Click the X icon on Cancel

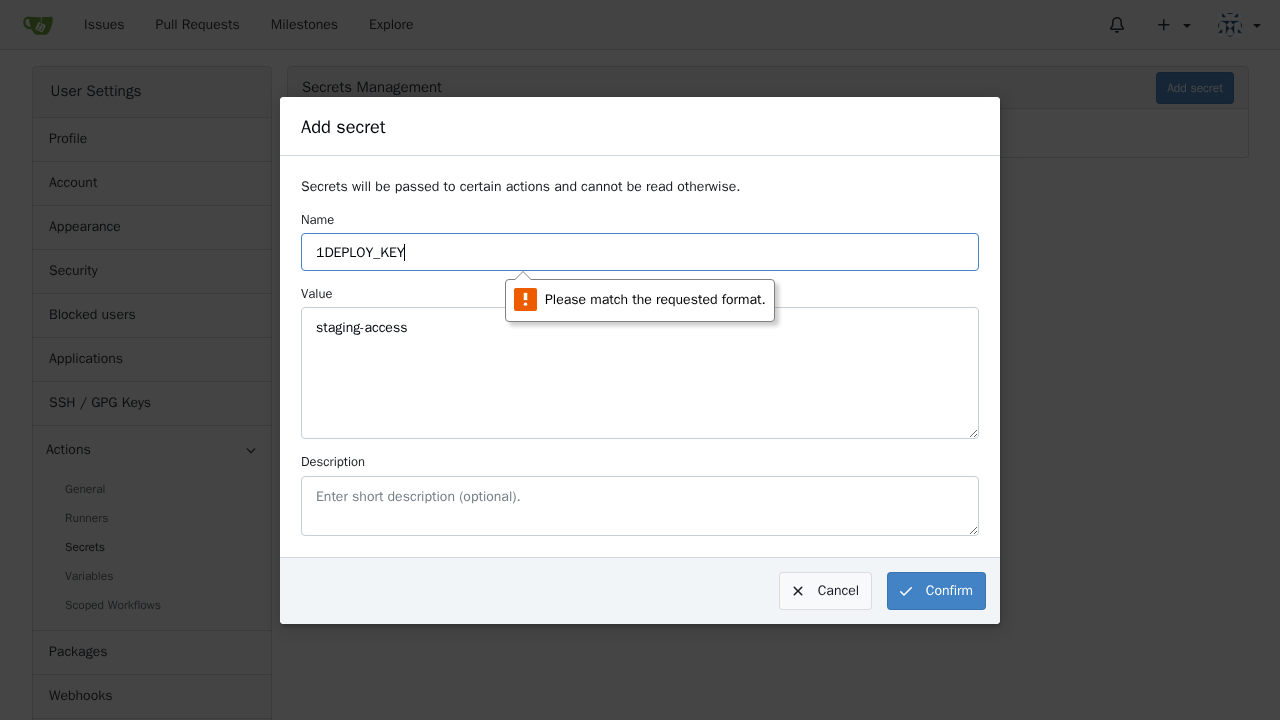tap(798, 591)
